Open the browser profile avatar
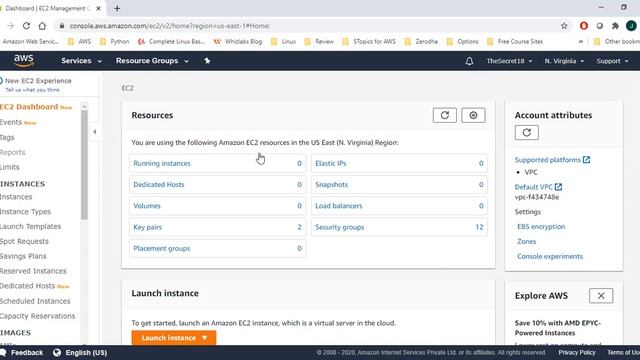Screen dimensions: 640x360 pyautogui.click(x=631, y=26)
